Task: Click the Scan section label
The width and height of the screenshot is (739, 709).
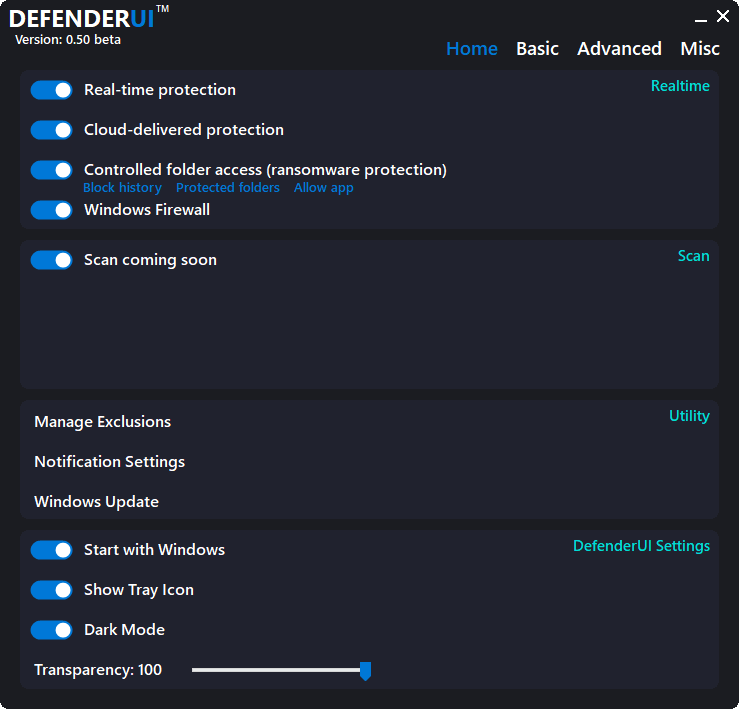Action: point(693,256)
